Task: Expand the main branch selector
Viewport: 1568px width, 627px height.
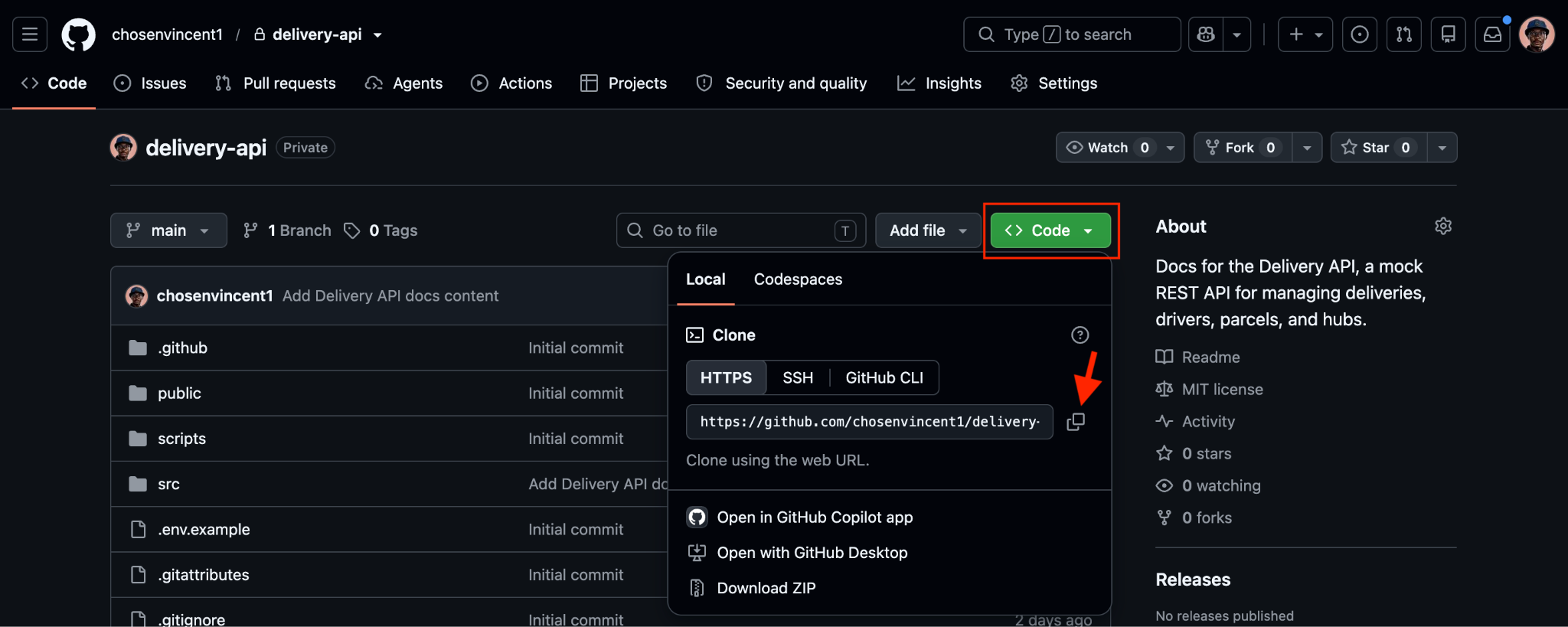Action: 168,230
